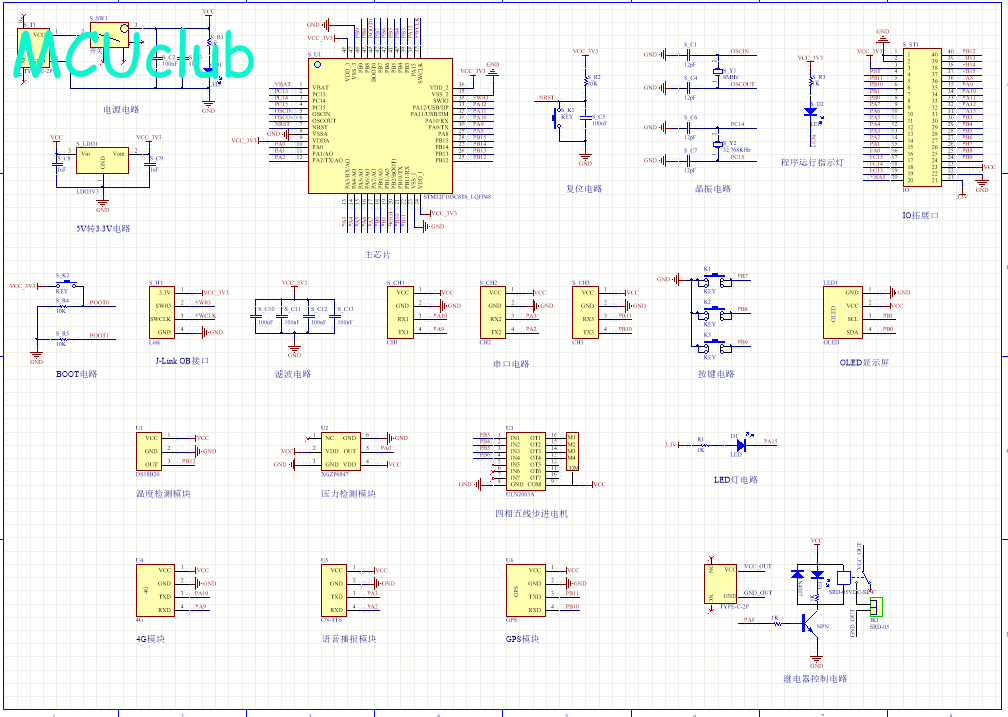Select the ULN2003A stepper driver U3
This screenshot has width=1008, height=717.
coord(526,461)
